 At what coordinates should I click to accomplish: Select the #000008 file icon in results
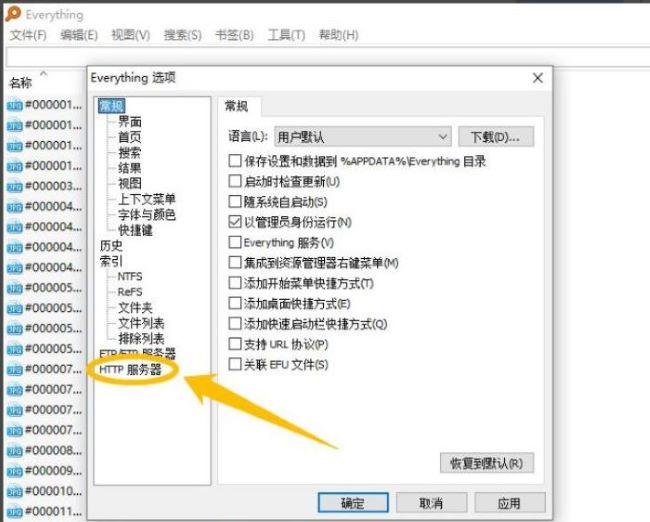[x=15, y=451]
